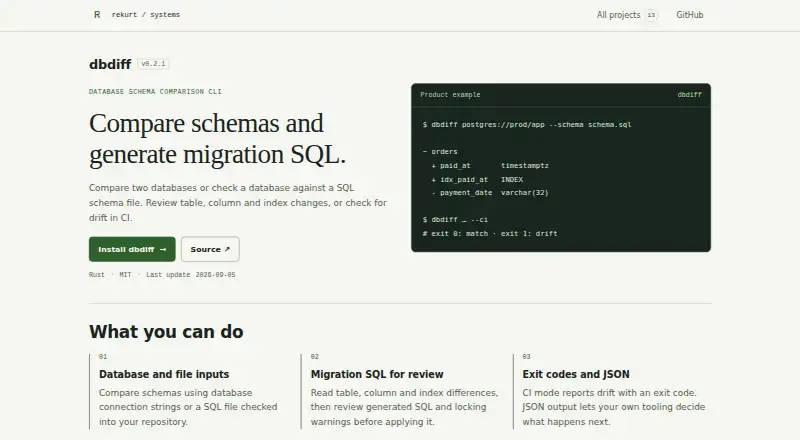Click the exit 0: match exit 1: drift line
The image size is (800, 440).
pos(490,234)
